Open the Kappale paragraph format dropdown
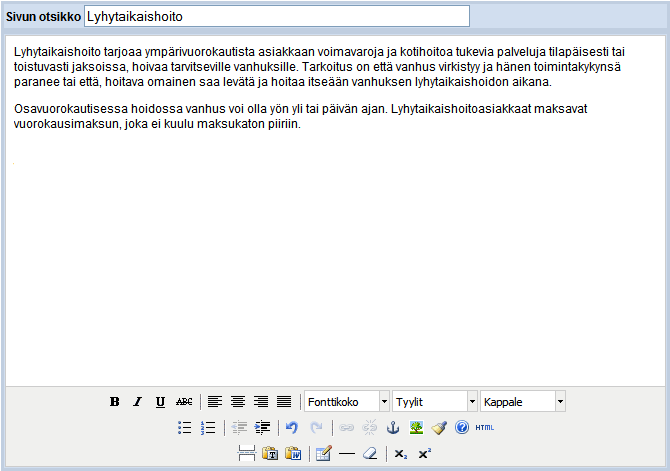Screen dimensions: 670x471 (523, 402)
